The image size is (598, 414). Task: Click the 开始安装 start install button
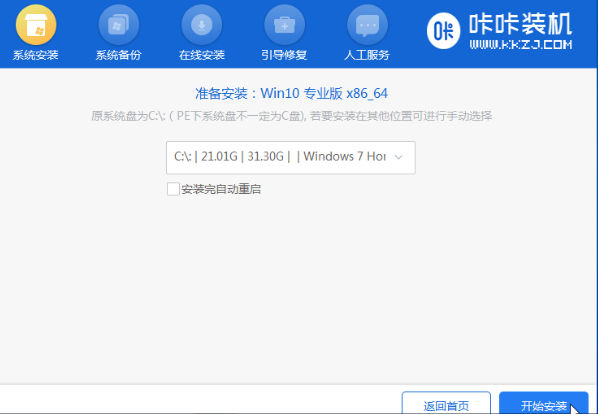pyautogui.click(x=543, y=403)
